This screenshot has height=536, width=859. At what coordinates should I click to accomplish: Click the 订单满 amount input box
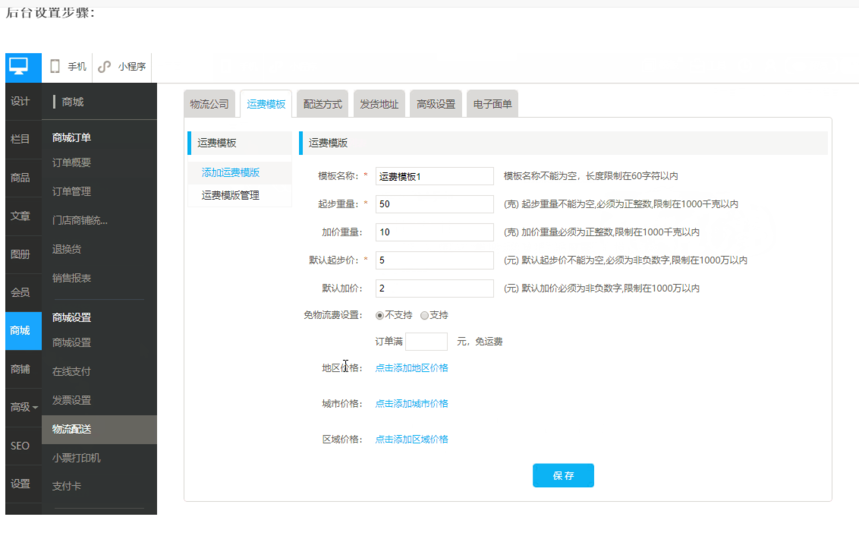point(426,342)
